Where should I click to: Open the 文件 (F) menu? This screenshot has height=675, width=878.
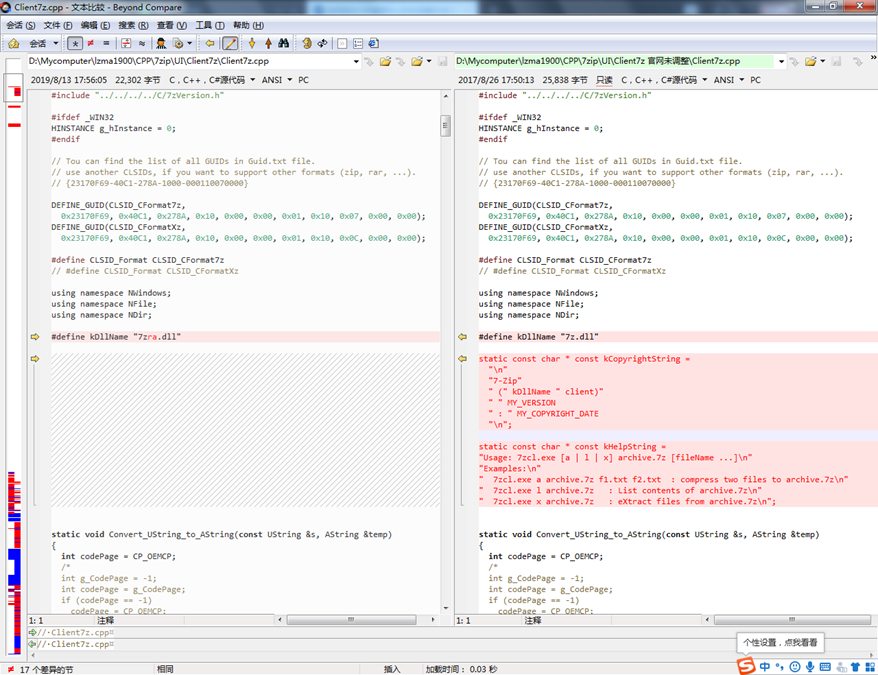click(58, 25)
